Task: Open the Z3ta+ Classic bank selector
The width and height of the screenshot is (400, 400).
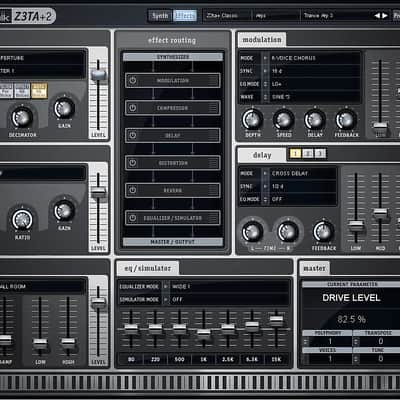Action: pos(227,15)
